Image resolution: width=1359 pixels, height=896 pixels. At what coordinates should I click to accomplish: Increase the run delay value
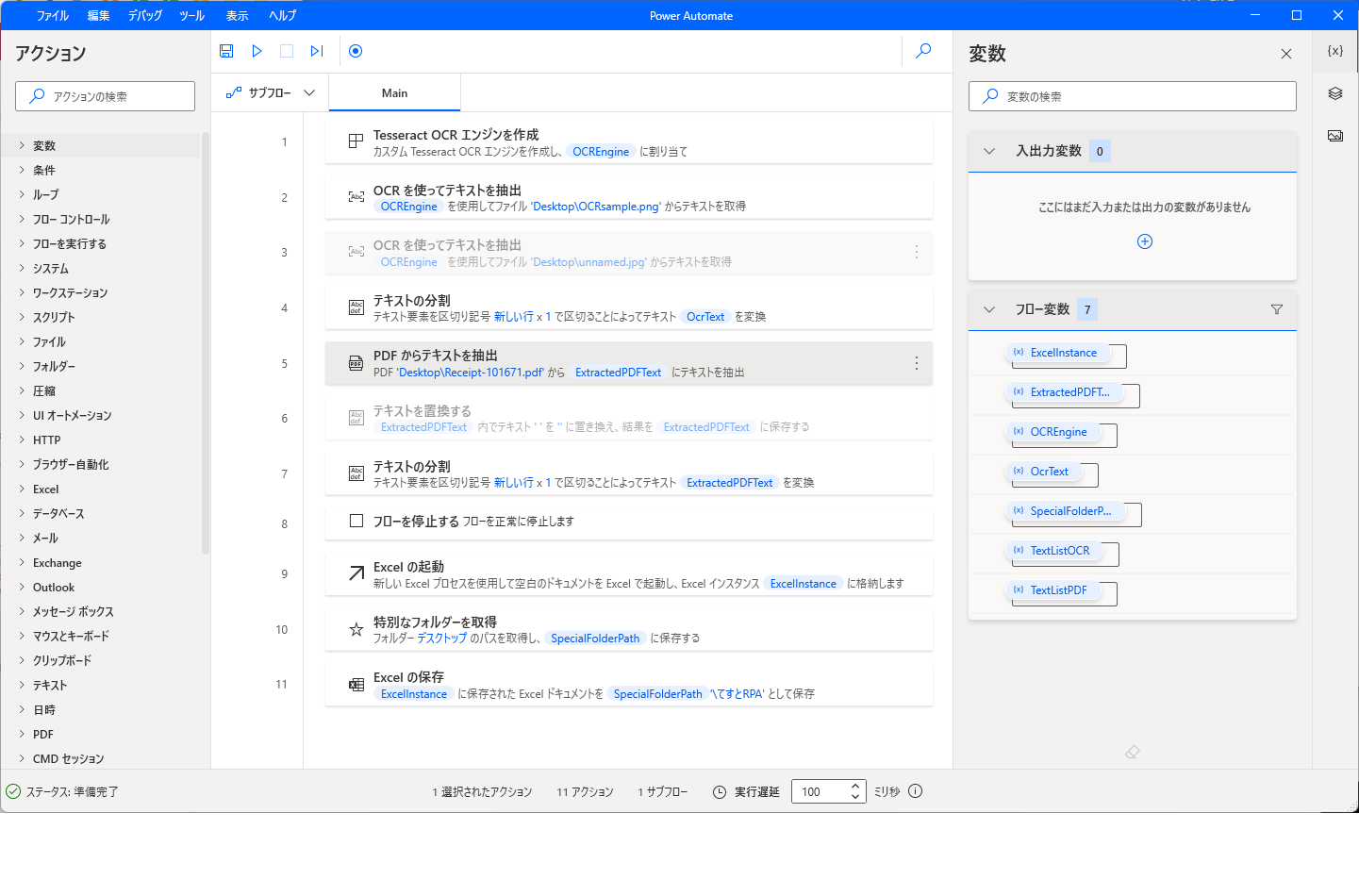855,786
